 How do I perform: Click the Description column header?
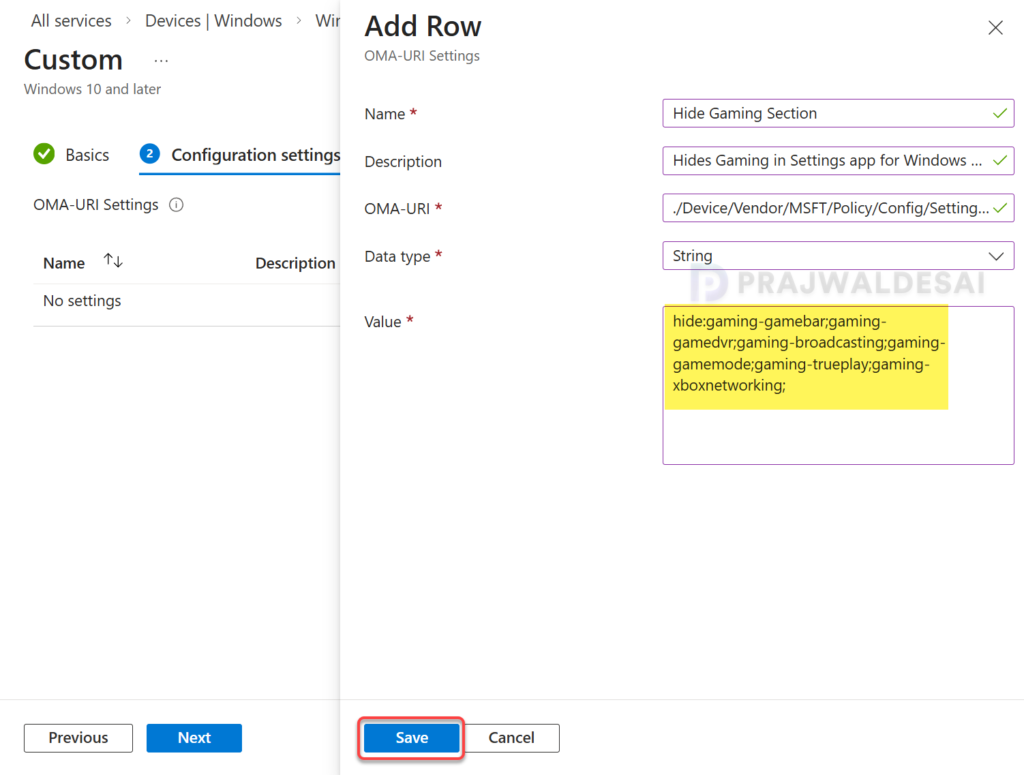click(x=295, y=263)
